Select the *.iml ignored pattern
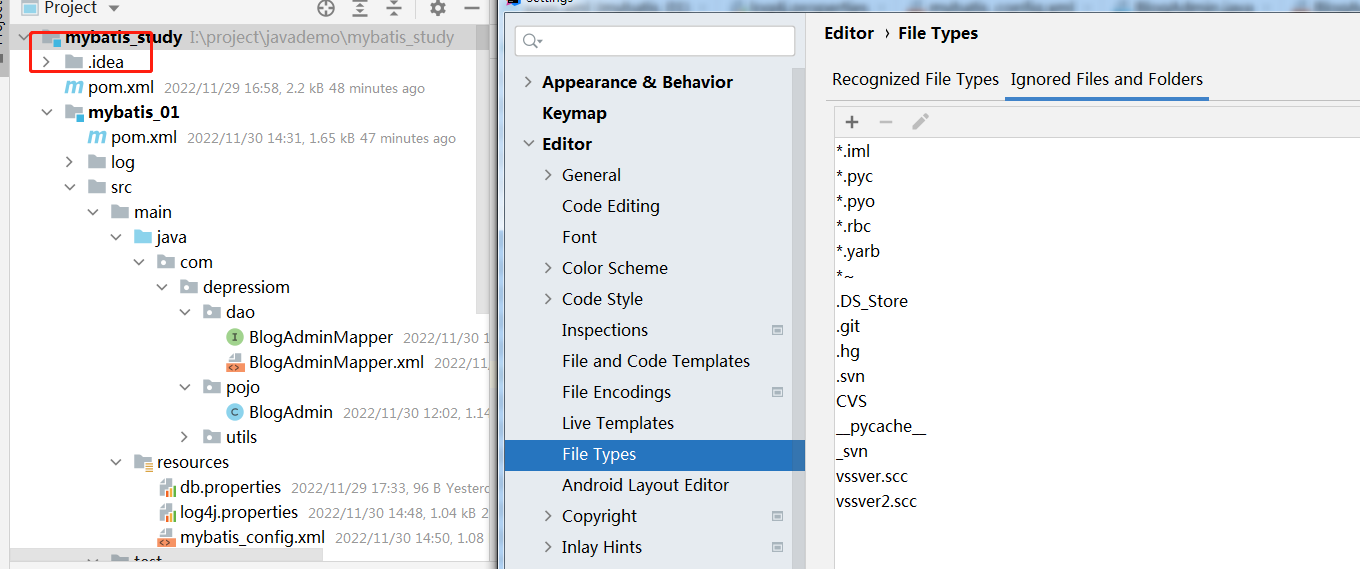Screen dimensions: 1360x569 click(853, 151)
